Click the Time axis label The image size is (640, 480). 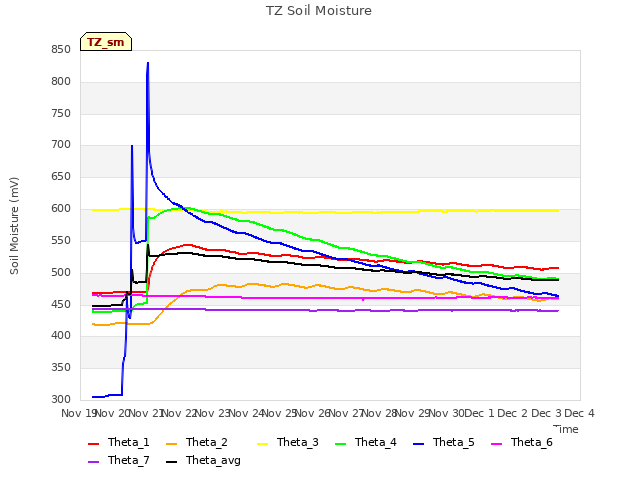(x=566, y=429)
